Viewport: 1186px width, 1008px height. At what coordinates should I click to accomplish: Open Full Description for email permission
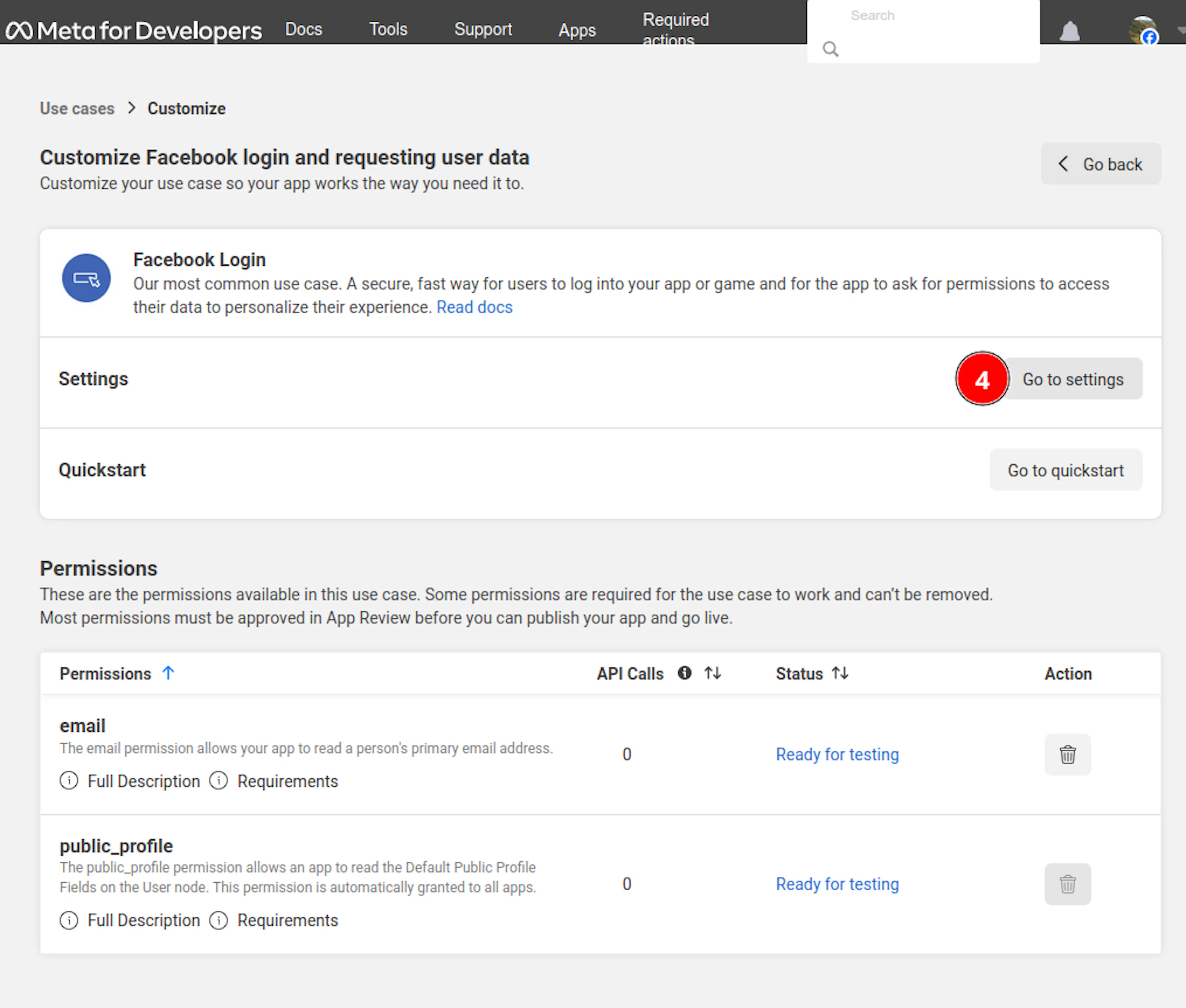coord(144,781)
